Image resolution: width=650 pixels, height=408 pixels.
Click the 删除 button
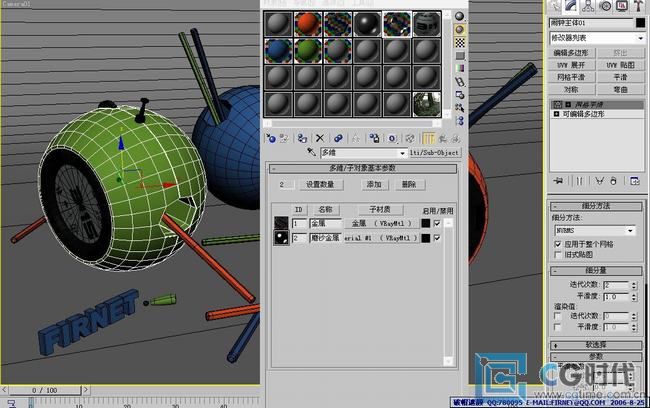click(x=409, y=185)
